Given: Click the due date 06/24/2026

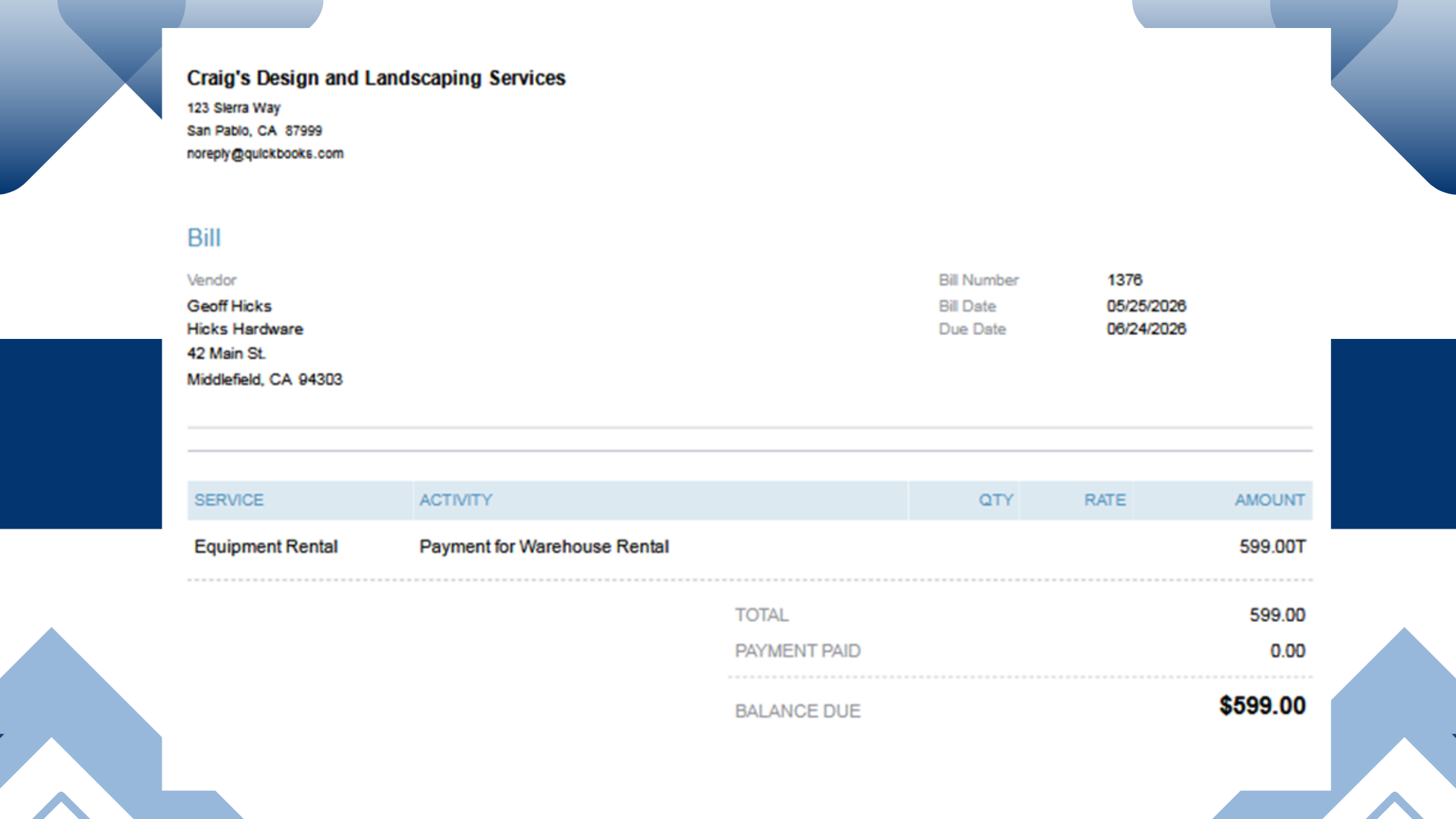Looking at the screenshot, I should click(1147, 329).
